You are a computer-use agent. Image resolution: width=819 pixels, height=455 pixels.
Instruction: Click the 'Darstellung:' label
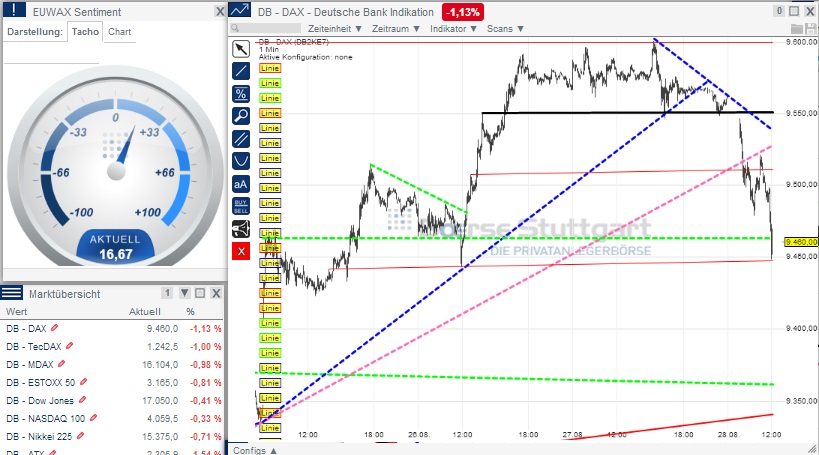34,32
